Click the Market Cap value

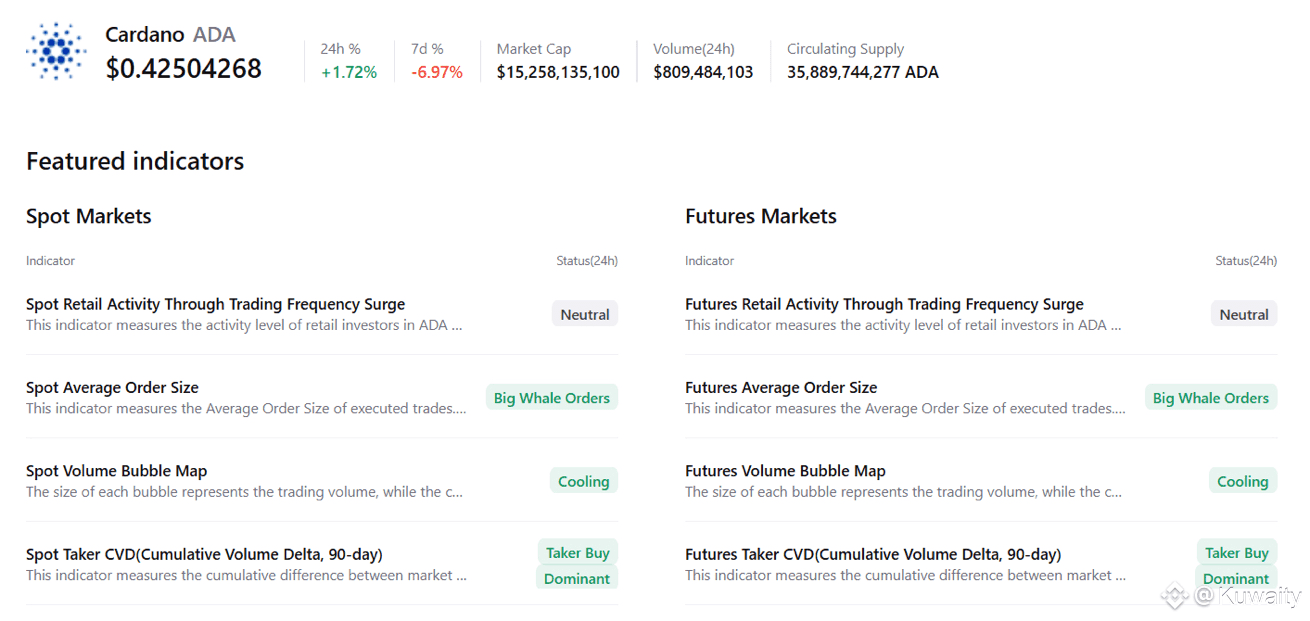pyautogui.click(x=558, y=72)
